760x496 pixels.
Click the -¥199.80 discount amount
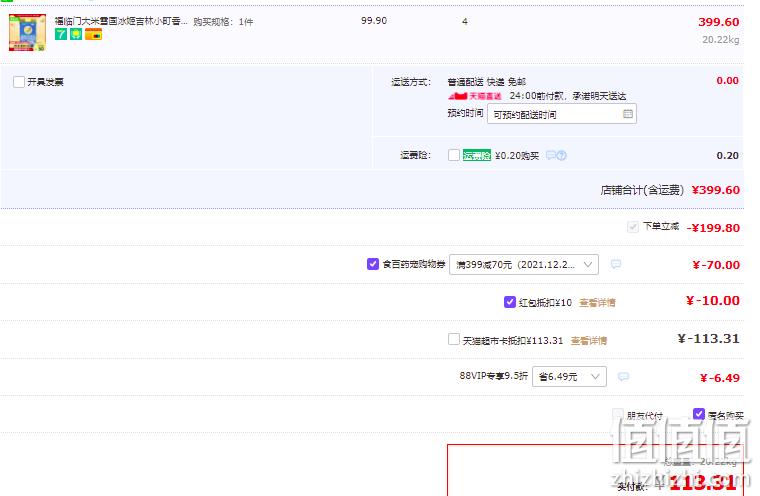(713, 228)
